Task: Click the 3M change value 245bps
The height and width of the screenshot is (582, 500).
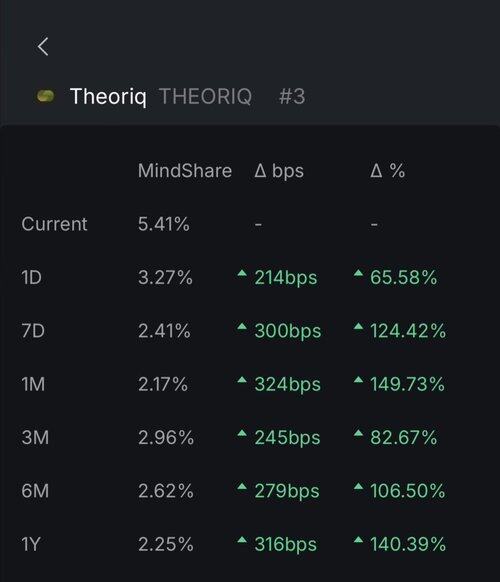Action: 287,438
